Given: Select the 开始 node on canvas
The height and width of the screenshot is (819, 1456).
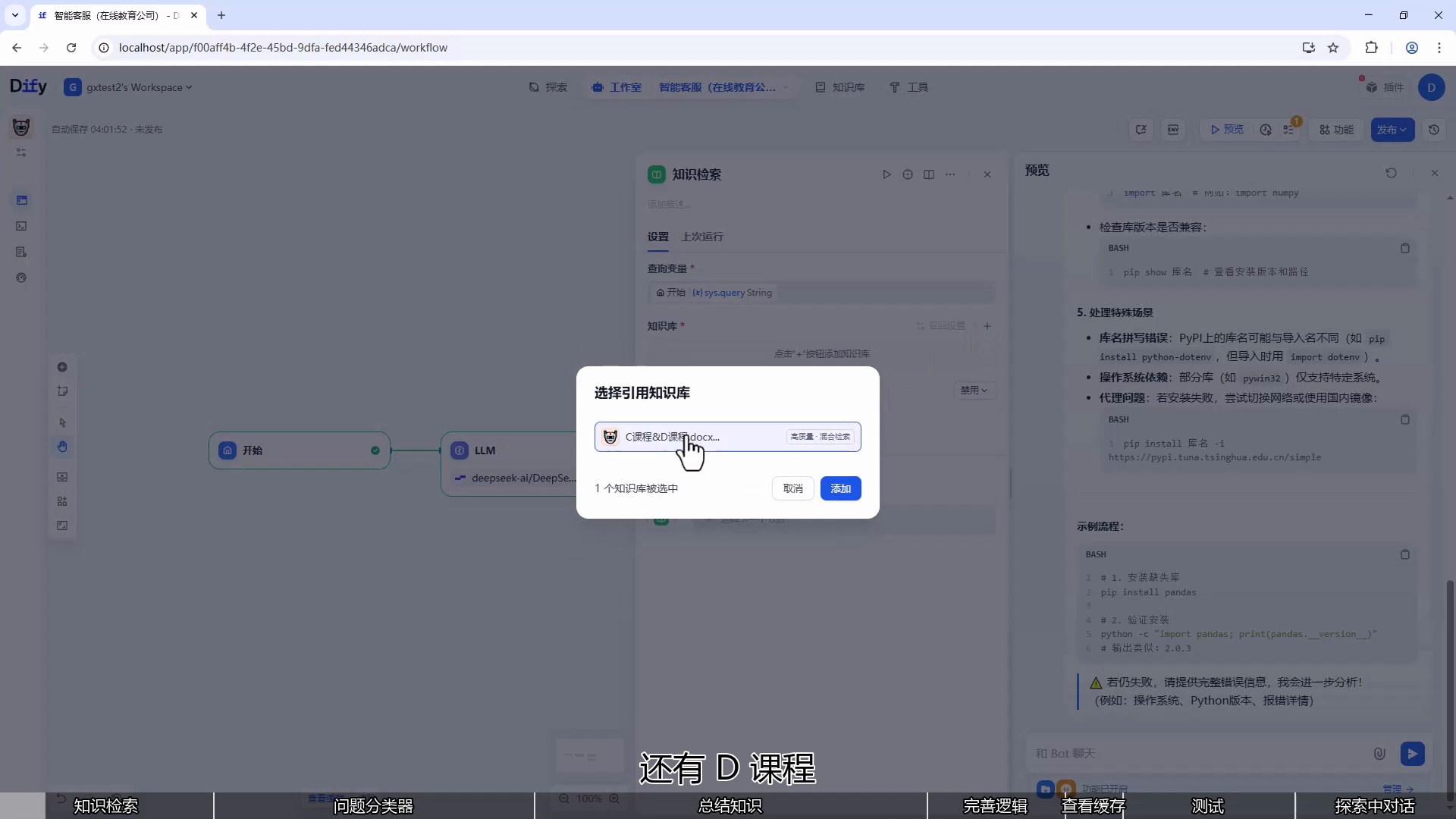Looking at the screenshot, I should click(x=300, y=450).
